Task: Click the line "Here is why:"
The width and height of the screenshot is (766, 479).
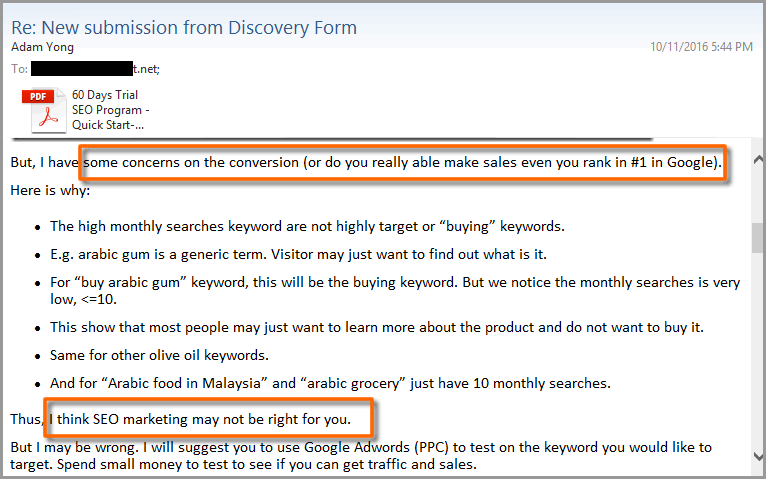Action: (50, 190)
